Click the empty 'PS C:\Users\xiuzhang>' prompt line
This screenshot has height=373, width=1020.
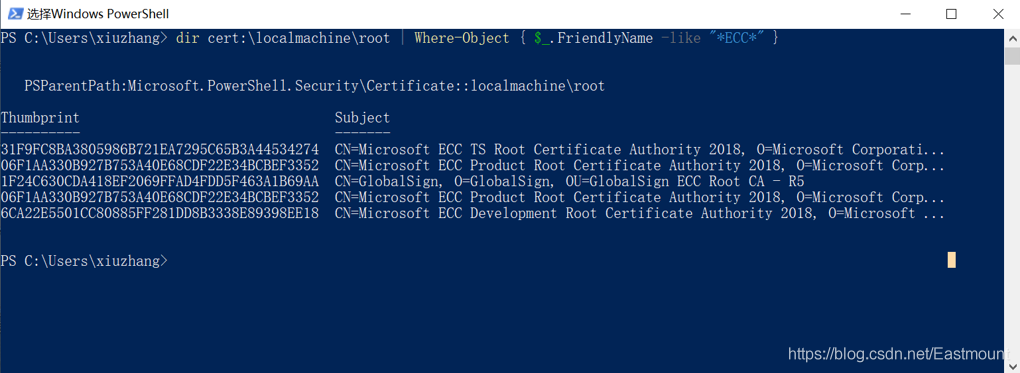[84, 261]
